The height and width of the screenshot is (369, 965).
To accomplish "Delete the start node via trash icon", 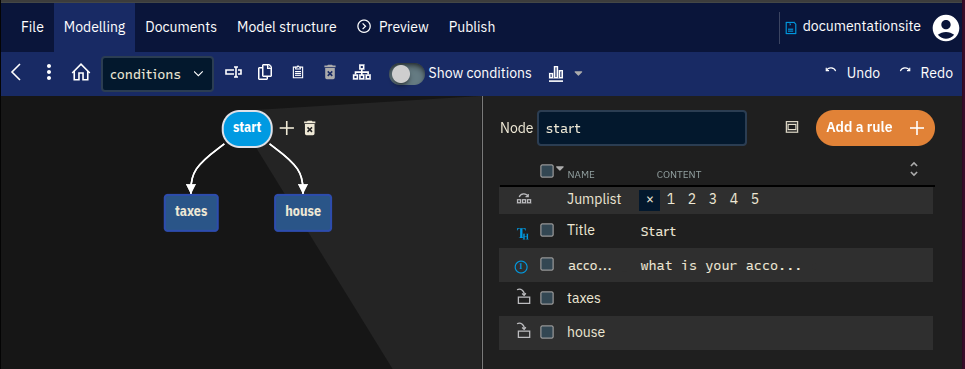I will [310, 128].
